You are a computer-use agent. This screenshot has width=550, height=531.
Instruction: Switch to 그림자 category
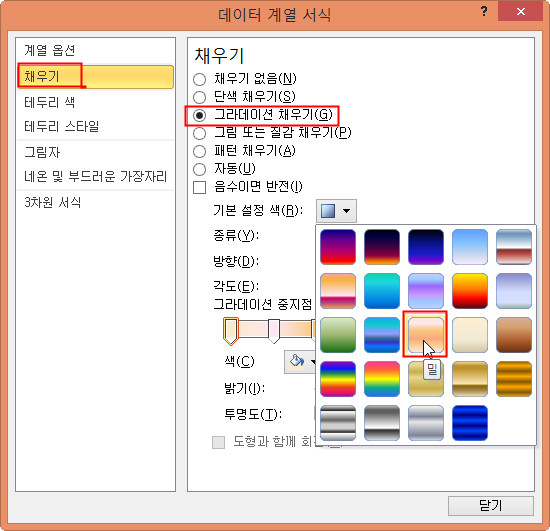pyautogui.click(x=42, y=153)
